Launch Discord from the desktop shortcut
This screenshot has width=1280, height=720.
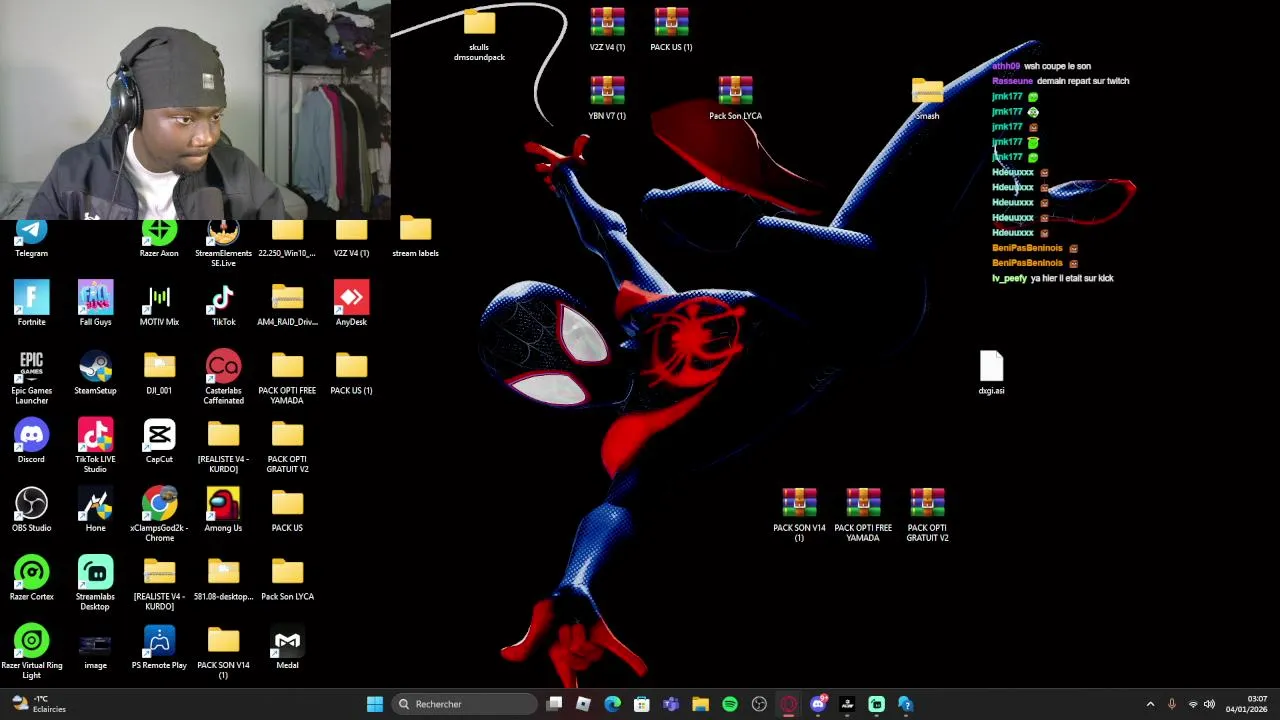31,441
